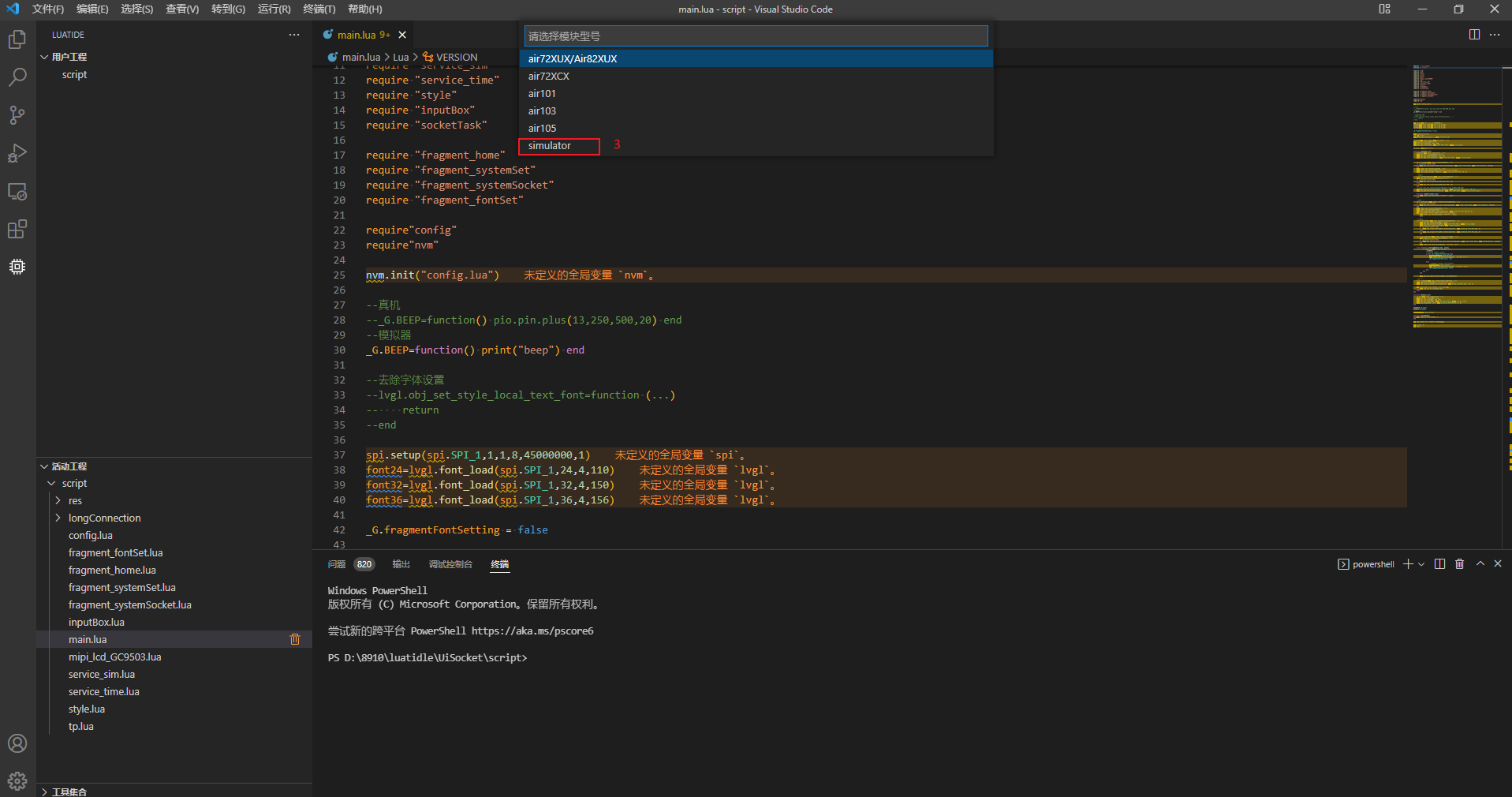Delete main.lua using trash icon

[295, 639]
